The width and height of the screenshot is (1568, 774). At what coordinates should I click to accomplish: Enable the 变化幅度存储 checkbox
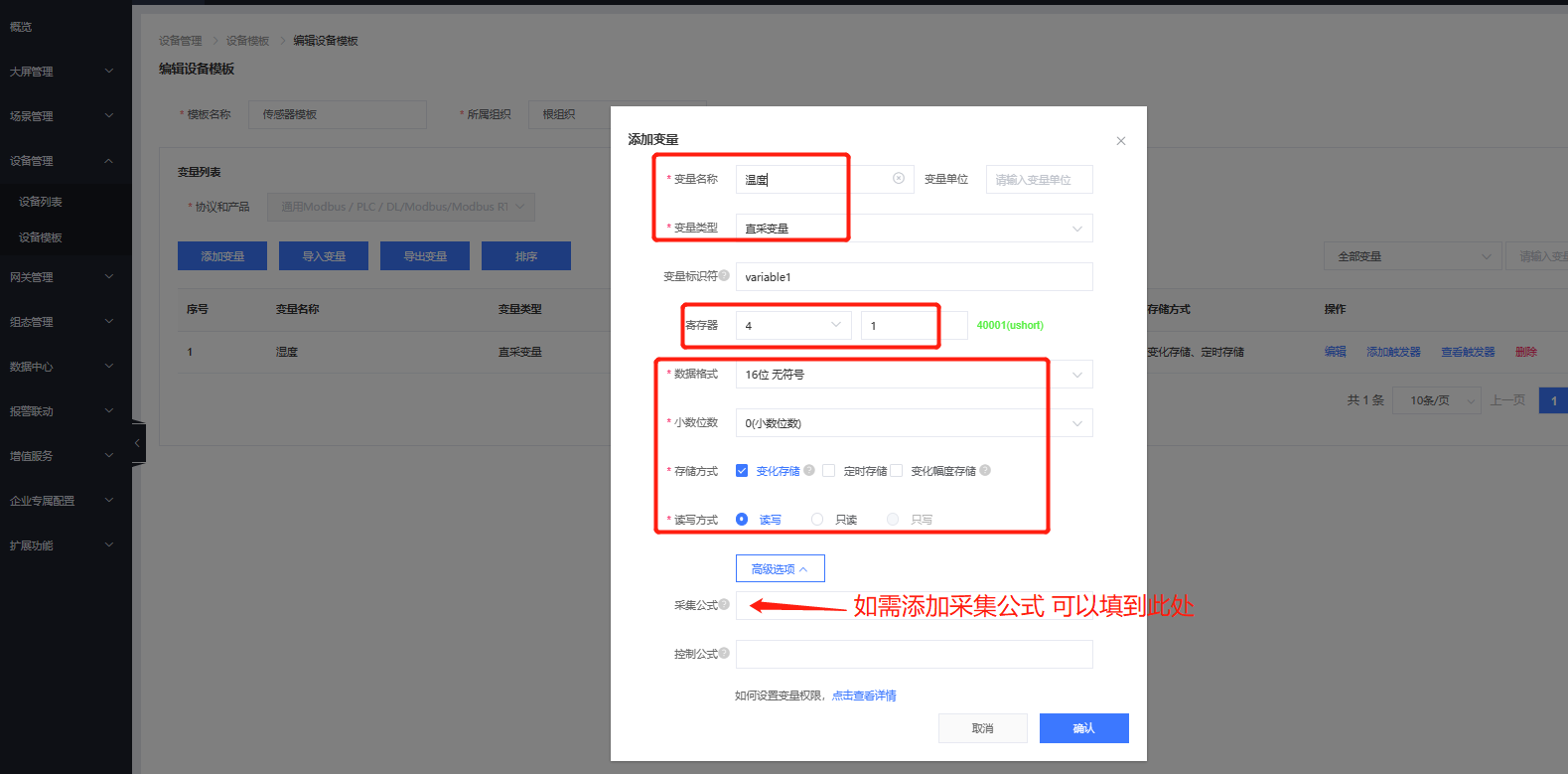click(x=897, y=471)
